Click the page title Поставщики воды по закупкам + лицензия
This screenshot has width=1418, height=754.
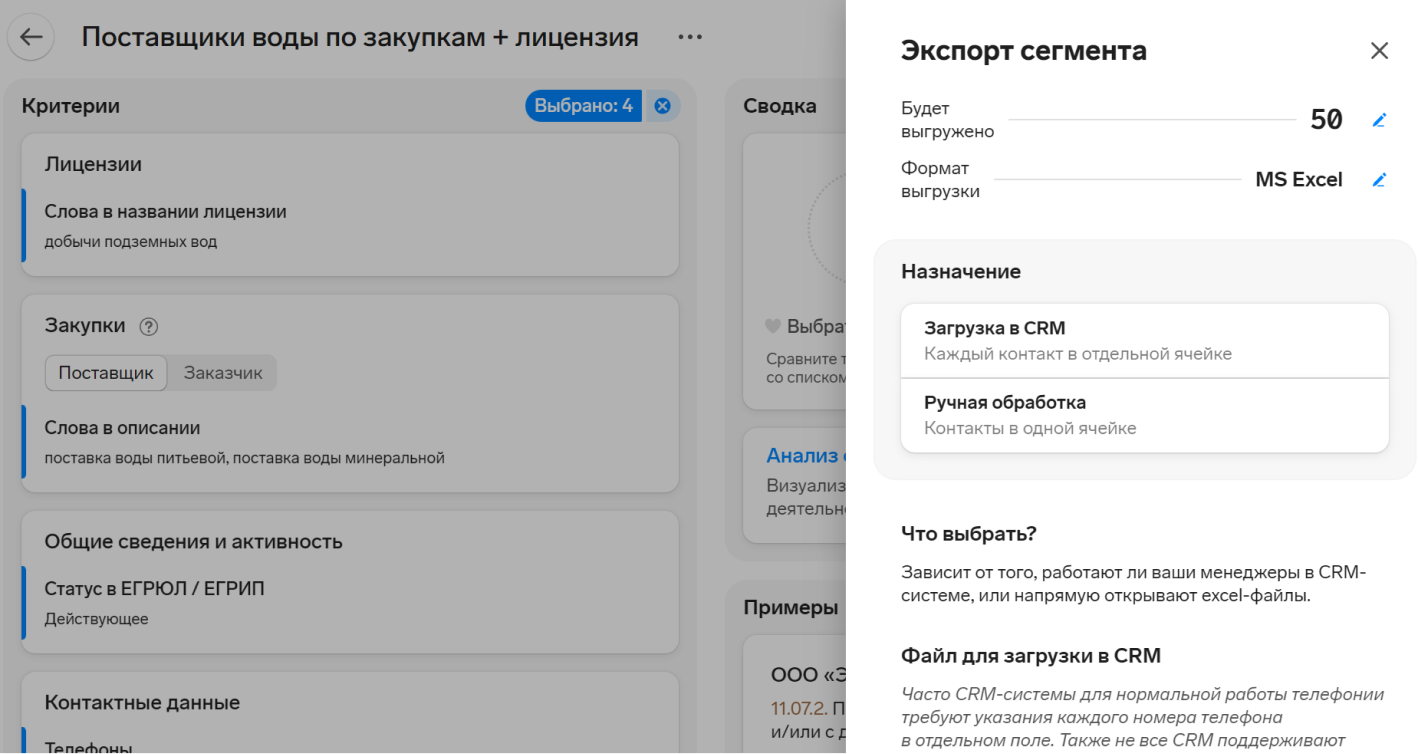[x=360, y=37]
